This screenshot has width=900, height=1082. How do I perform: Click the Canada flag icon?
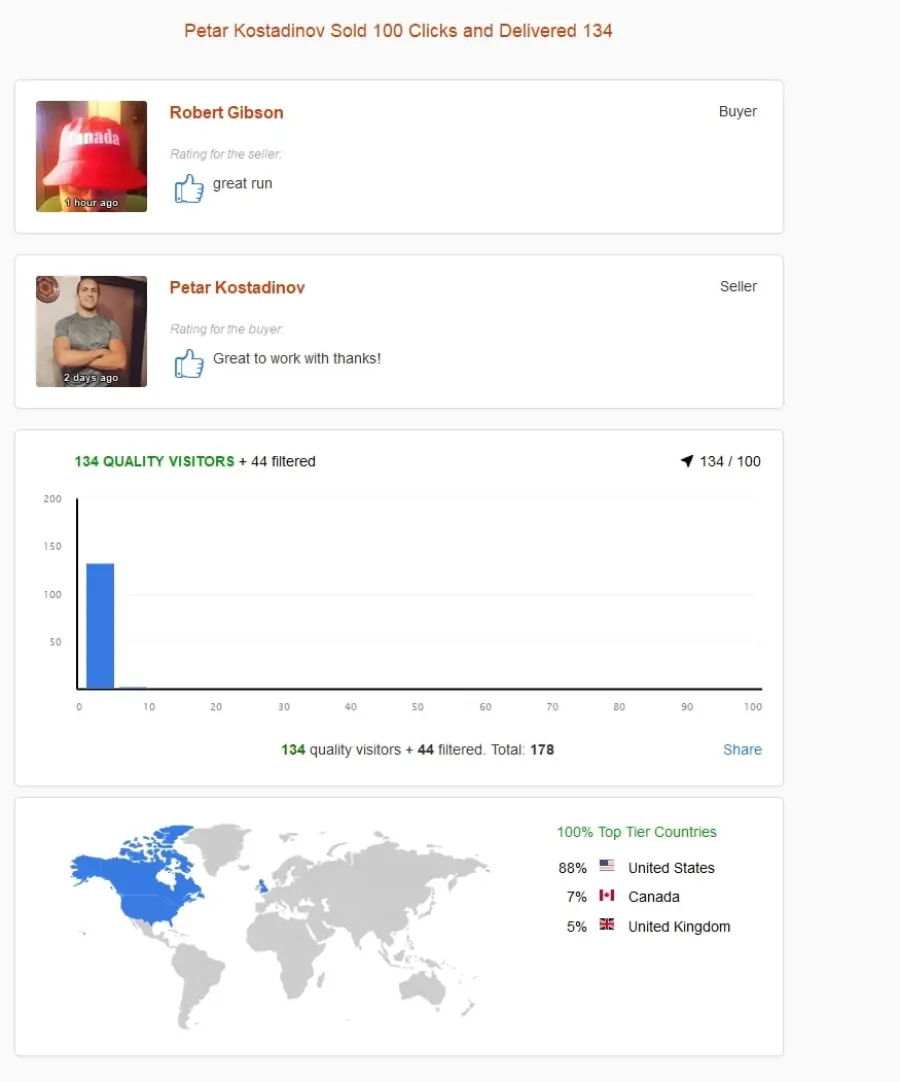click(607, 895)
